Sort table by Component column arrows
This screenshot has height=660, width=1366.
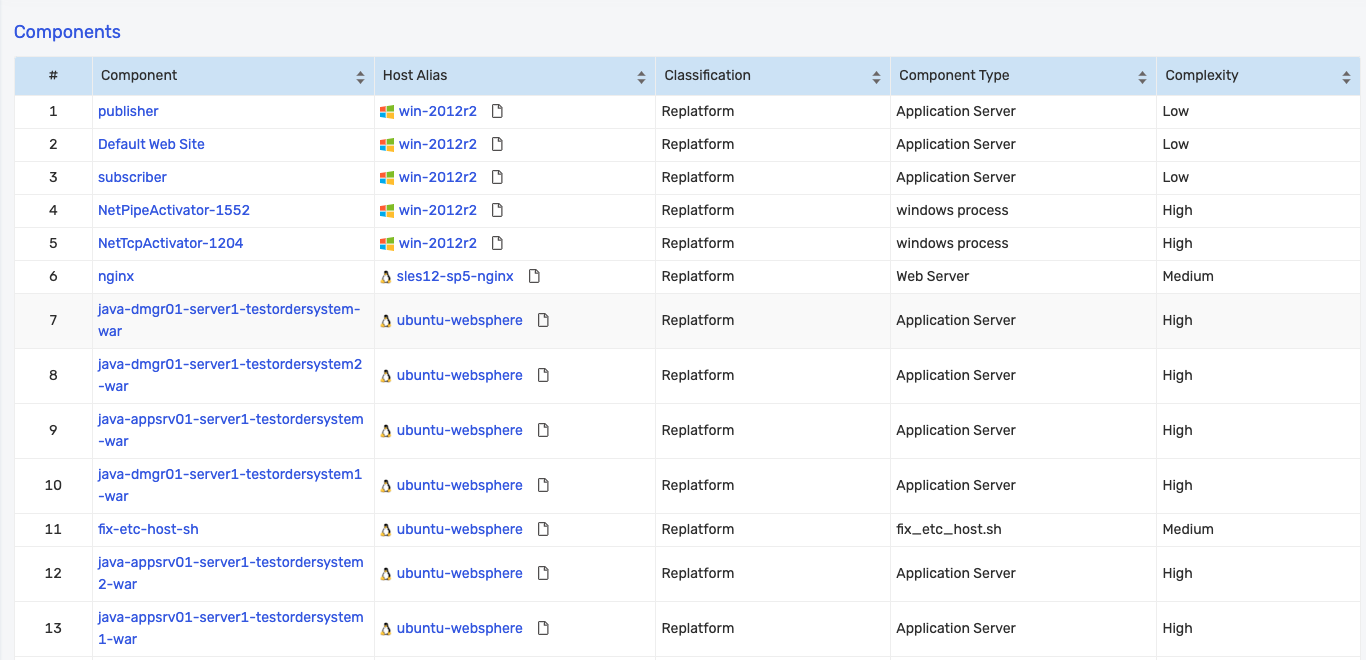pos(360,77)
